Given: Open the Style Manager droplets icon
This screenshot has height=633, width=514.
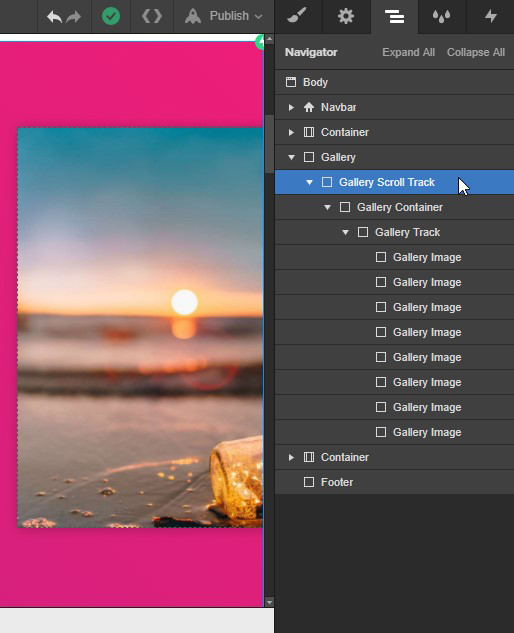Looking at the screenshot, I should 441,16.
